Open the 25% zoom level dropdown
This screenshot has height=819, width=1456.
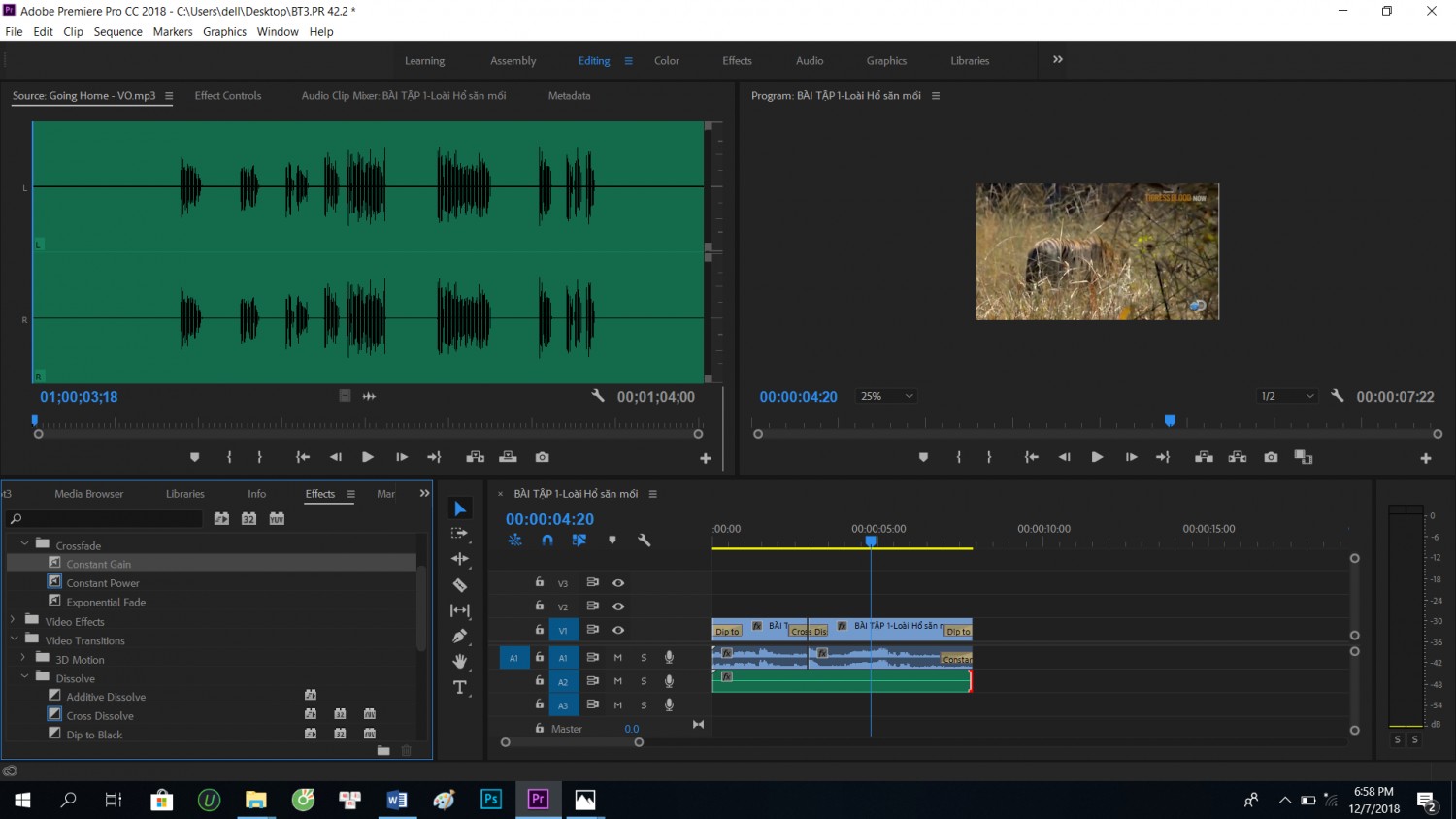pyautogui.click(x=886, y=396)
